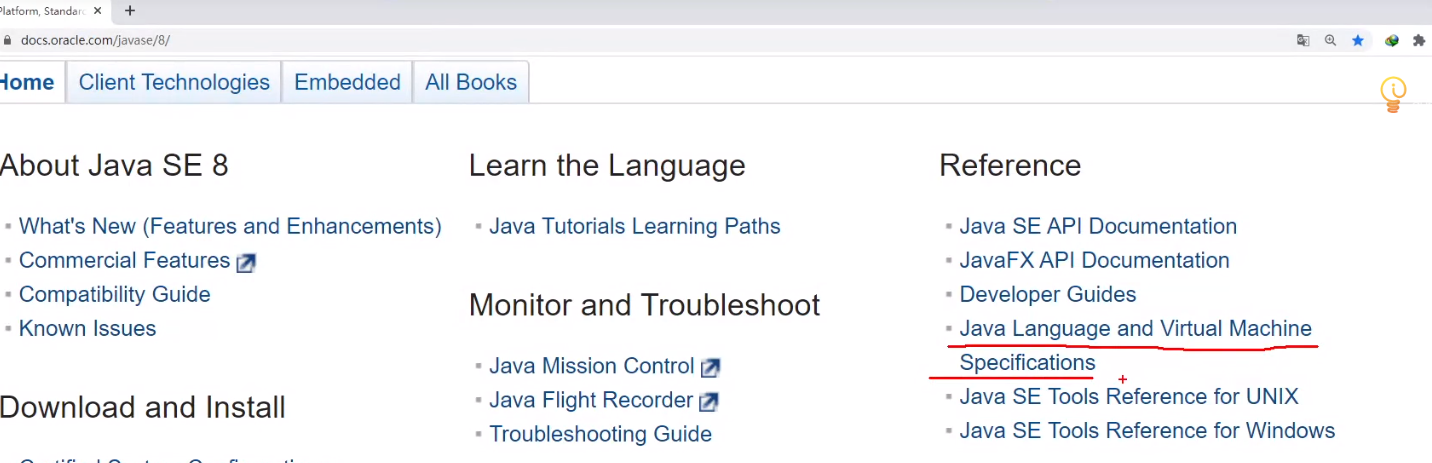The width and height of the screenshot is (1432, 463).
Task: Open Java SE Tools Reference for Windows
Action: [1147, 431]
